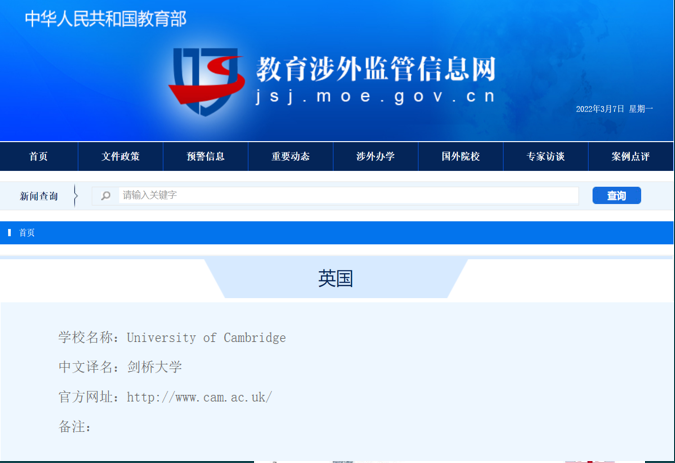Click the magnifier icon in search box
The height and width of the screenshot is (463, 675).
click(106, 196)
